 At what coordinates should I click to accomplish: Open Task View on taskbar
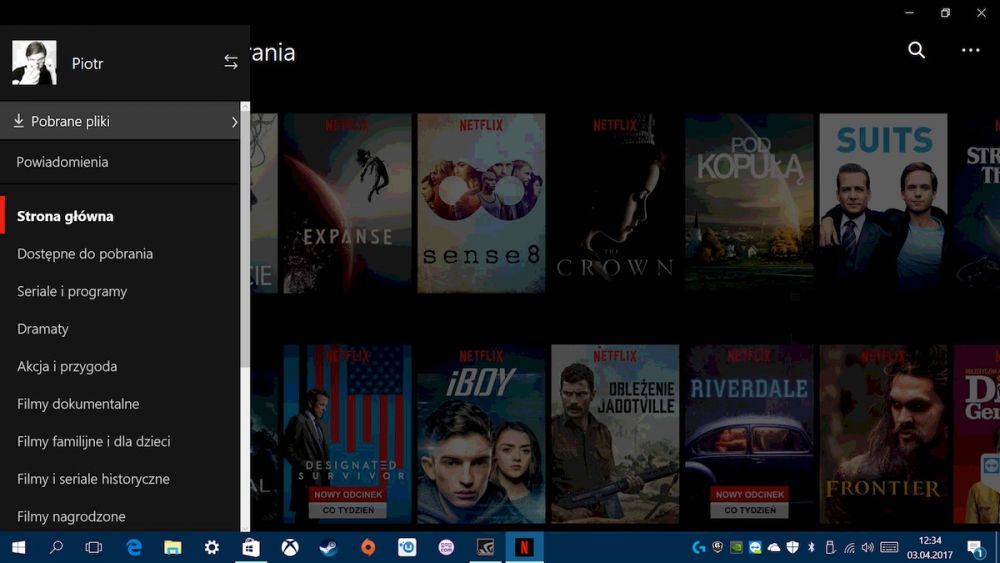[94, 547]
